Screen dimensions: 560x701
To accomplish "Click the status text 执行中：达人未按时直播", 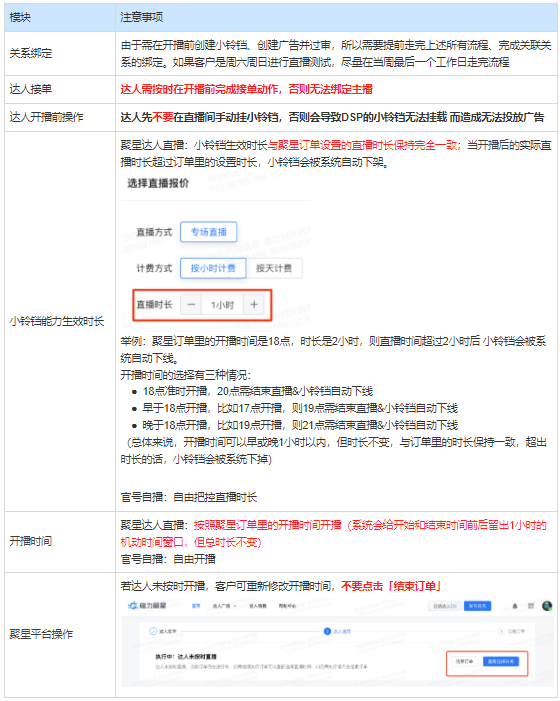I will [186, 657].
